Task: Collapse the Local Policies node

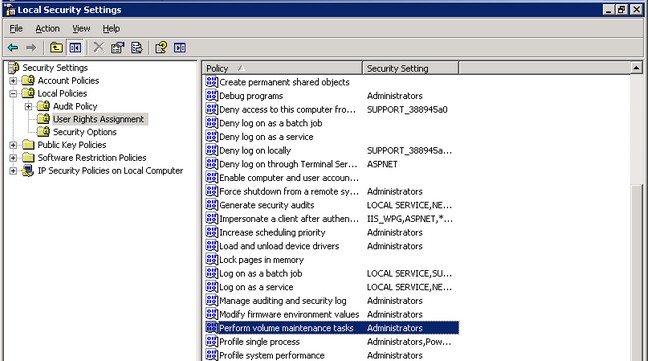Action: click(13, 93)
